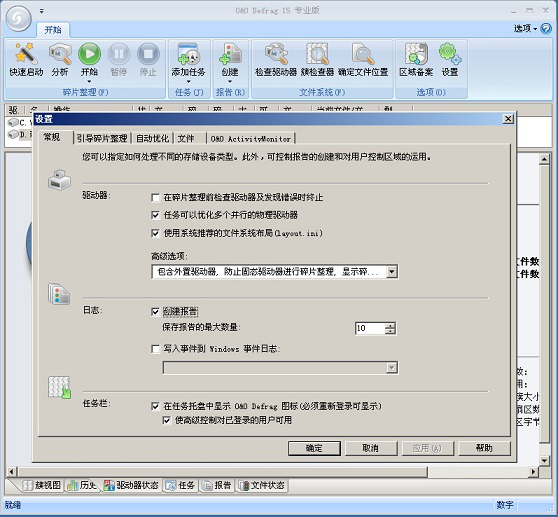Open the O&O ActivityMonitor tab
558x517 pixels.
pos(251,139)
